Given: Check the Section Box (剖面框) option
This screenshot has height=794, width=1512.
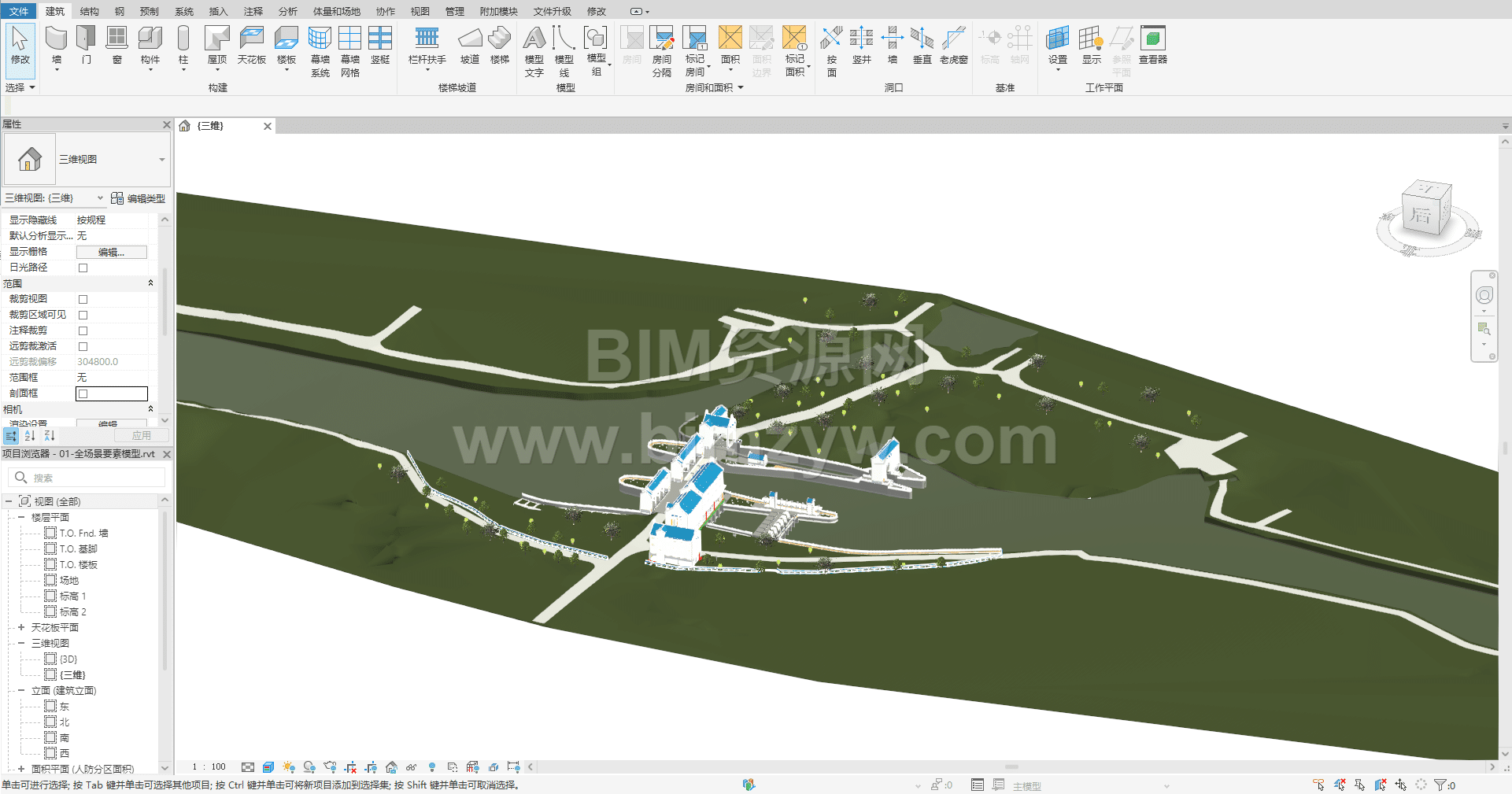Looking at the screenshot, I should click(83, 393).
